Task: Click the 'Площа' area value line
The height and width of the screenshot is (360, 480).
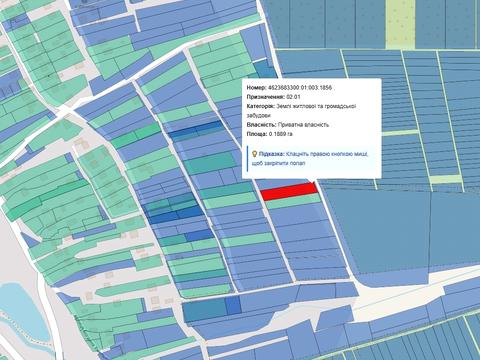Action: click(270, 134)
